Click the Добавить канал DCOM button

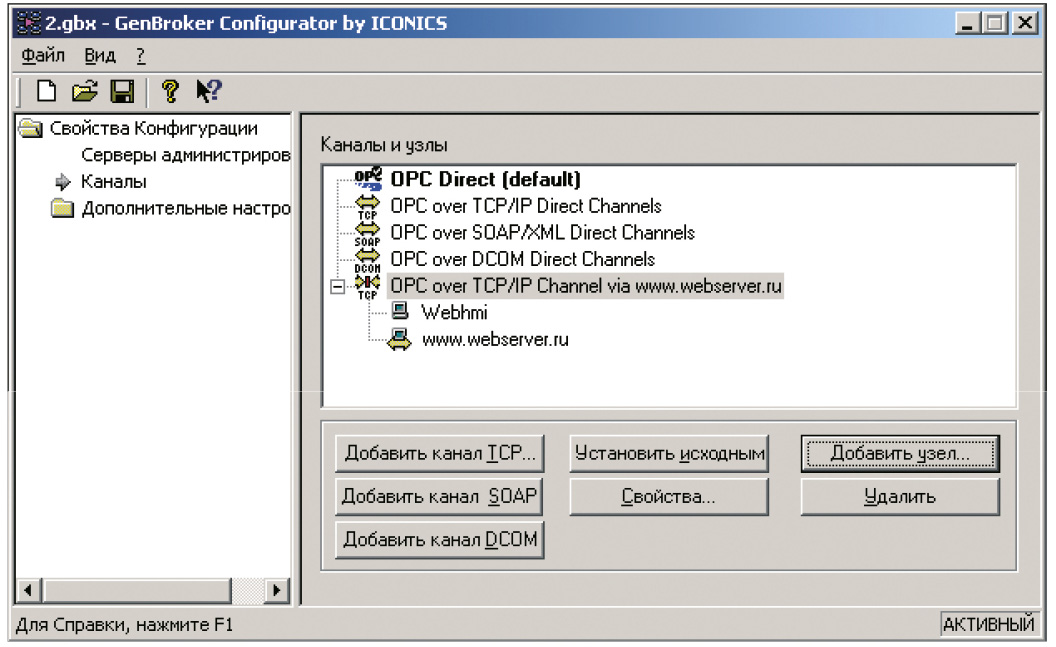(440, 540)
